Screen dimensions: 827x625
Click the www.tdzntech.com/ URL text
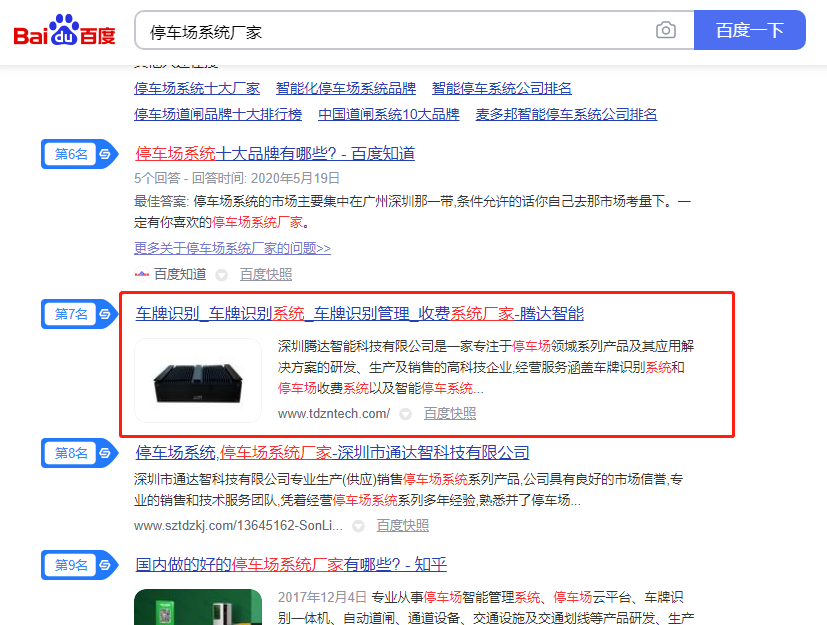point(334,414)
